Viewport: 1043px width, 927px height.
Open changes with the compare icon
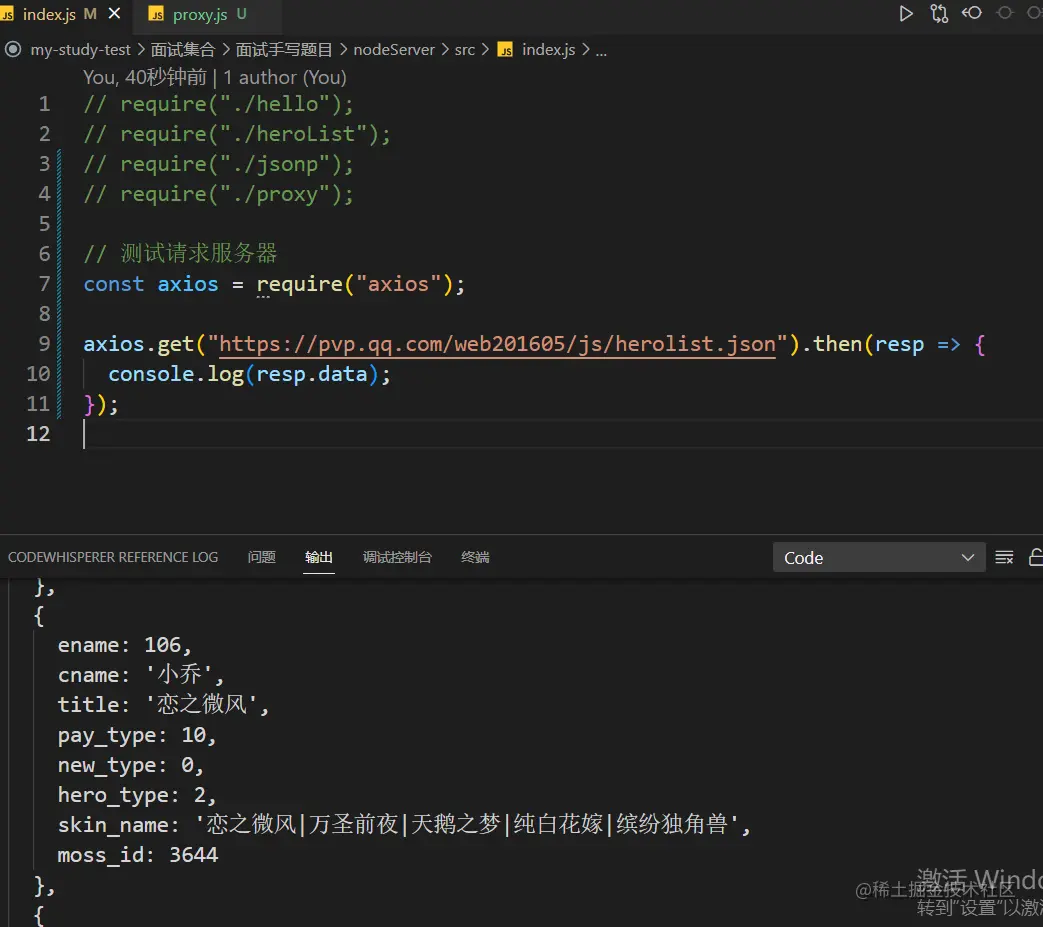pyautogui.click(x=939, y=14)
